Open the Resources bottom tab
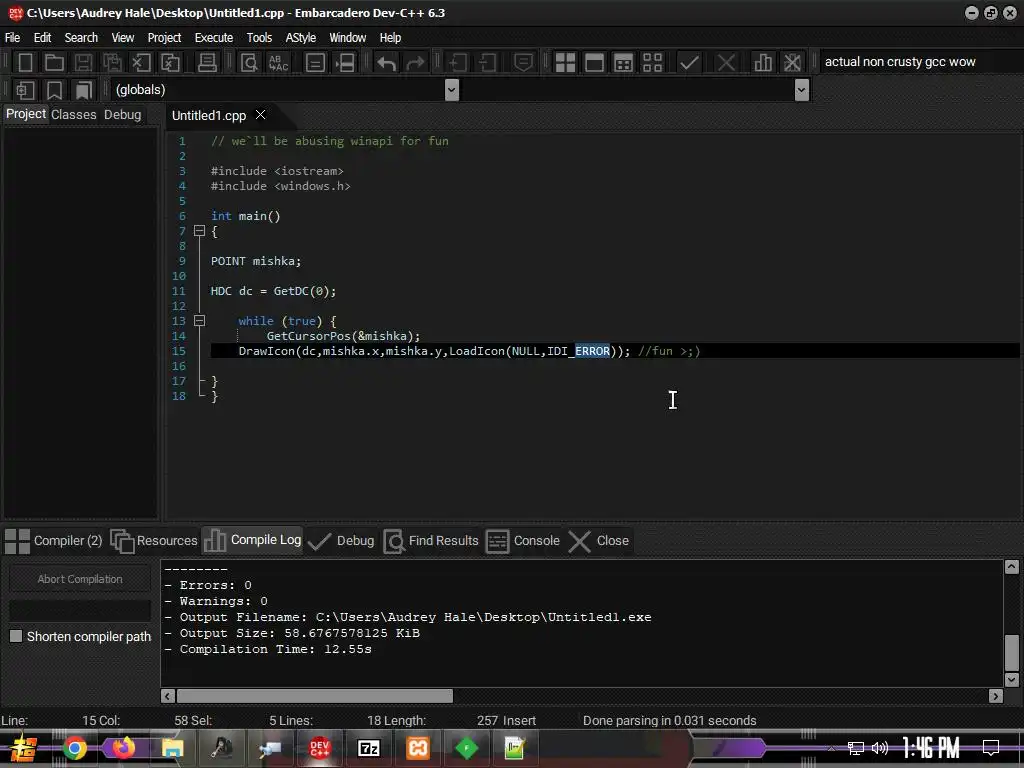The image size is (1024, 768). (154, 541)
